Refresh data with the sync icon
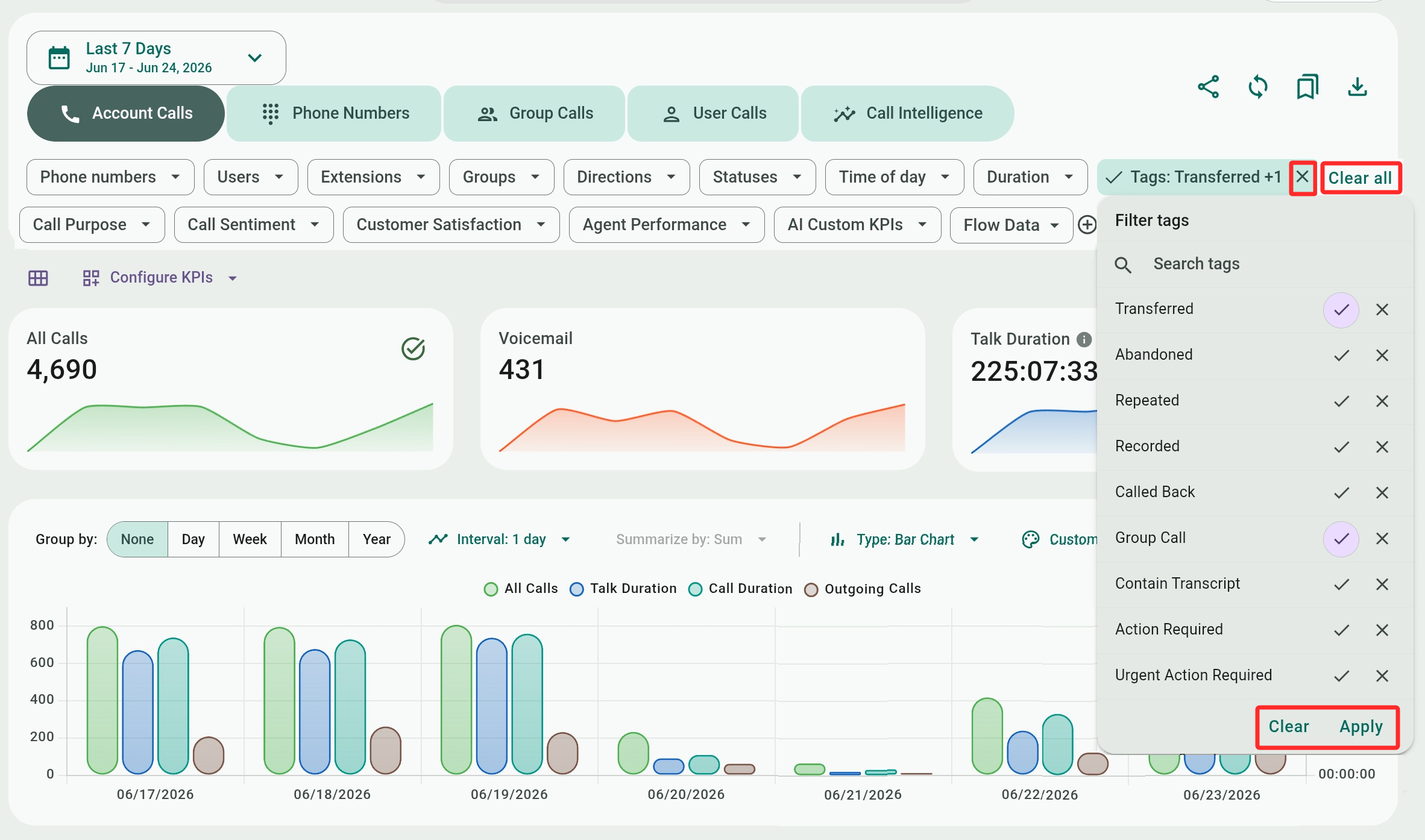Screen dimensions: 1425x840 coord(1258,87)
